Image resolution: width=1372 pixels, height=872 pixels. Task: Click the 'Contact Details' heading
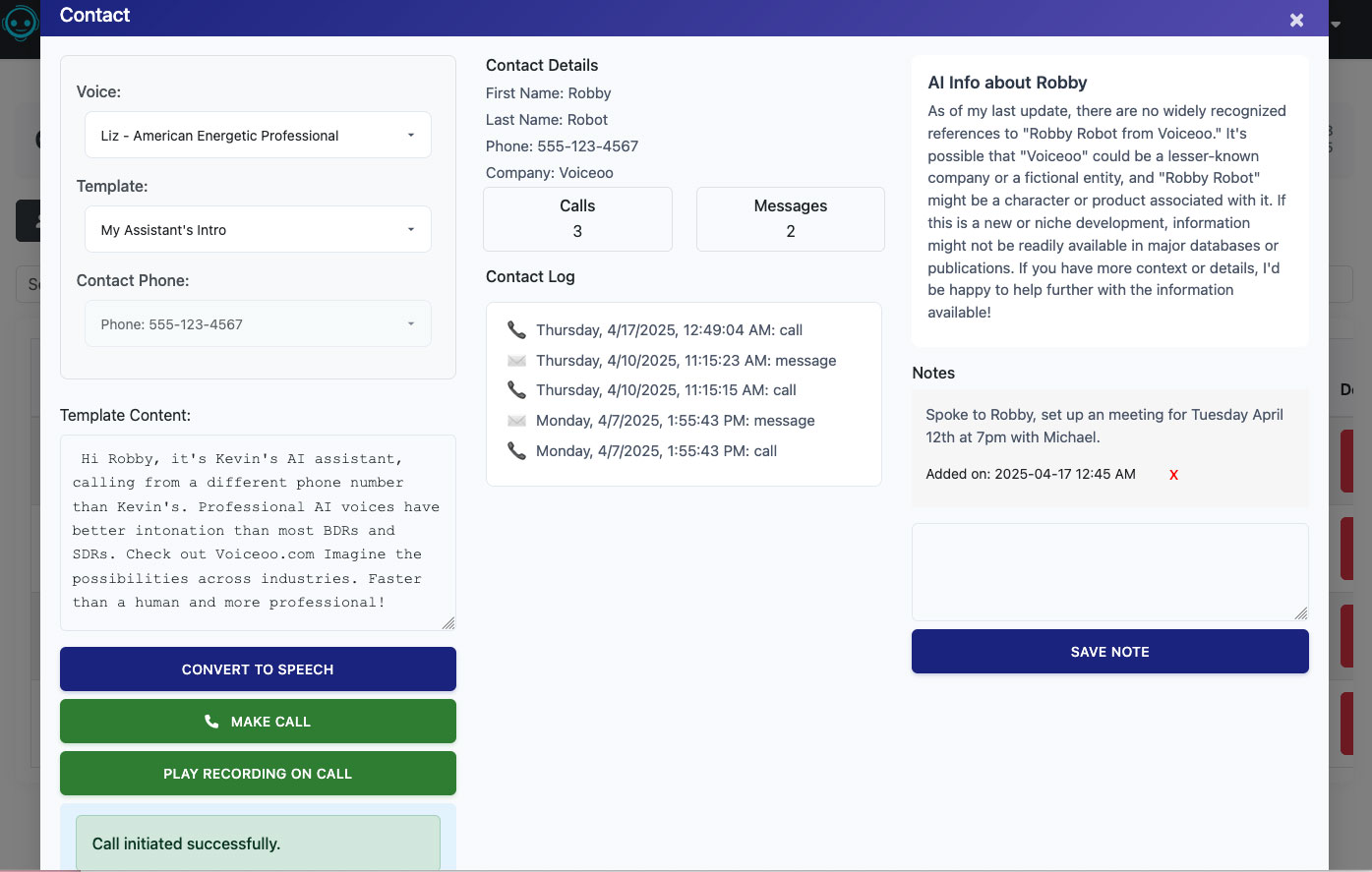coord(542,66)
